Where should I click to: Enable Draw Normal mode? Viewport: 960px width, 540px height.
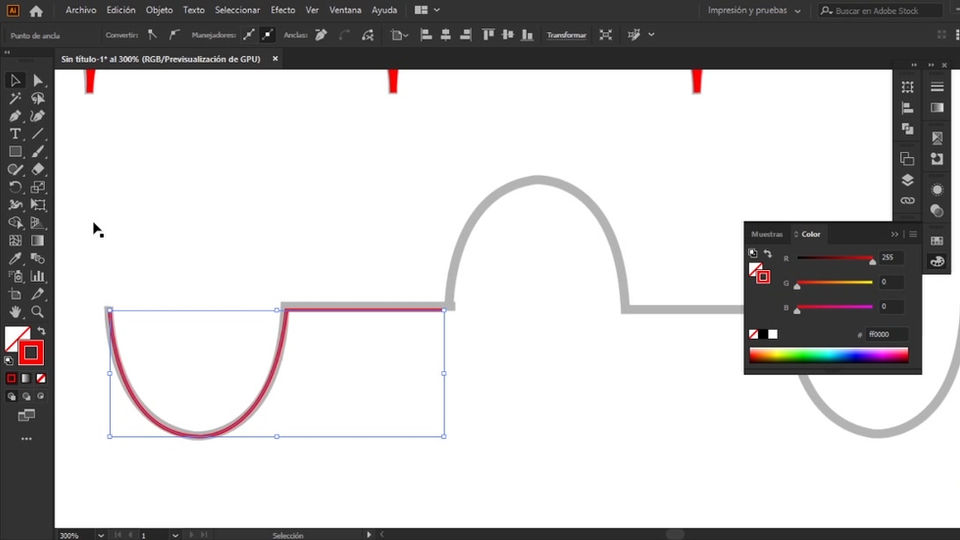tap(11, 396)
